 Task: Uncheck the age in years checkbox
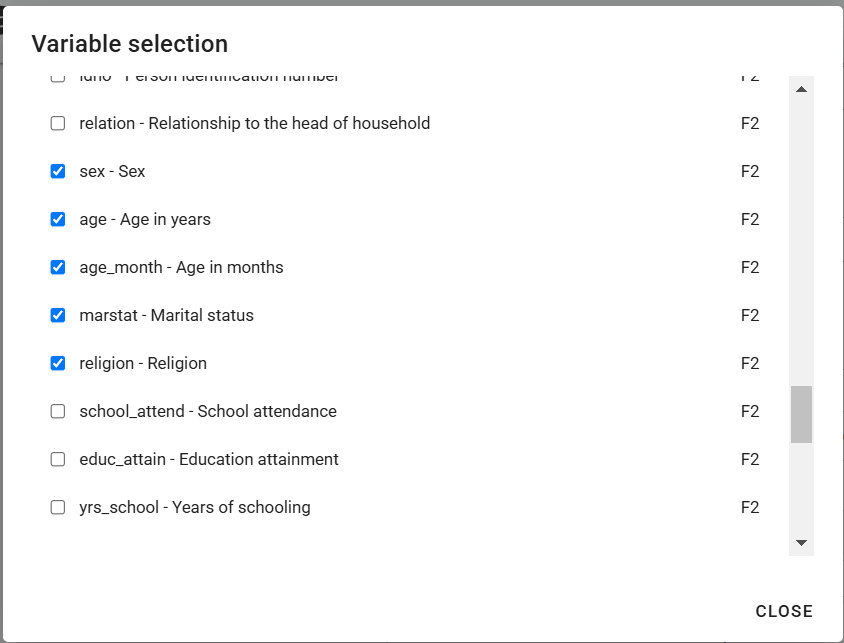[x=58, y=220]
